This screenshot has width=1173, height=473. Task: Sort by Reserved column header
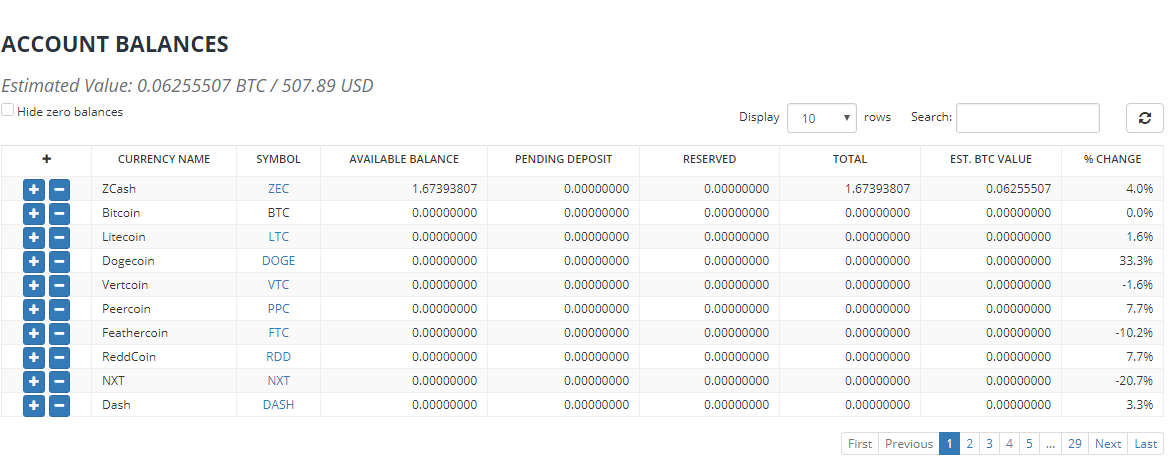tap(709, 159)
